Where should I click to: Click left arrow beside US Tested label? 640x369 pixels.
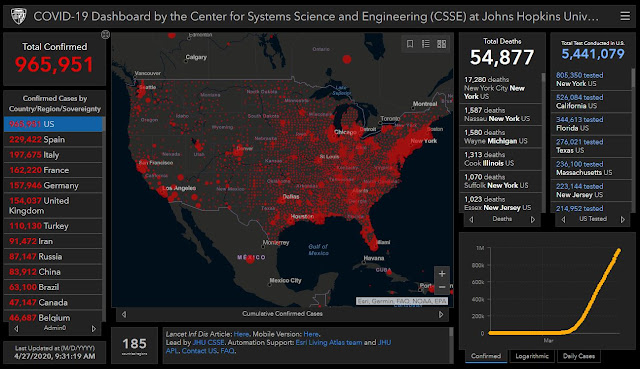click(x=563, y=219)
